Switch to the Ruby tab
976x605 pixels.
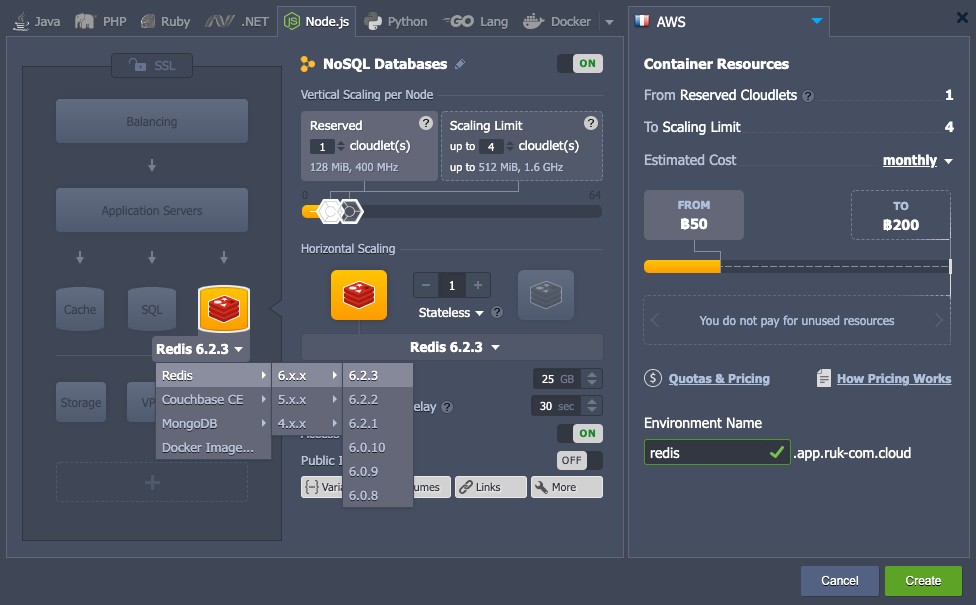(x=166, y=22)
